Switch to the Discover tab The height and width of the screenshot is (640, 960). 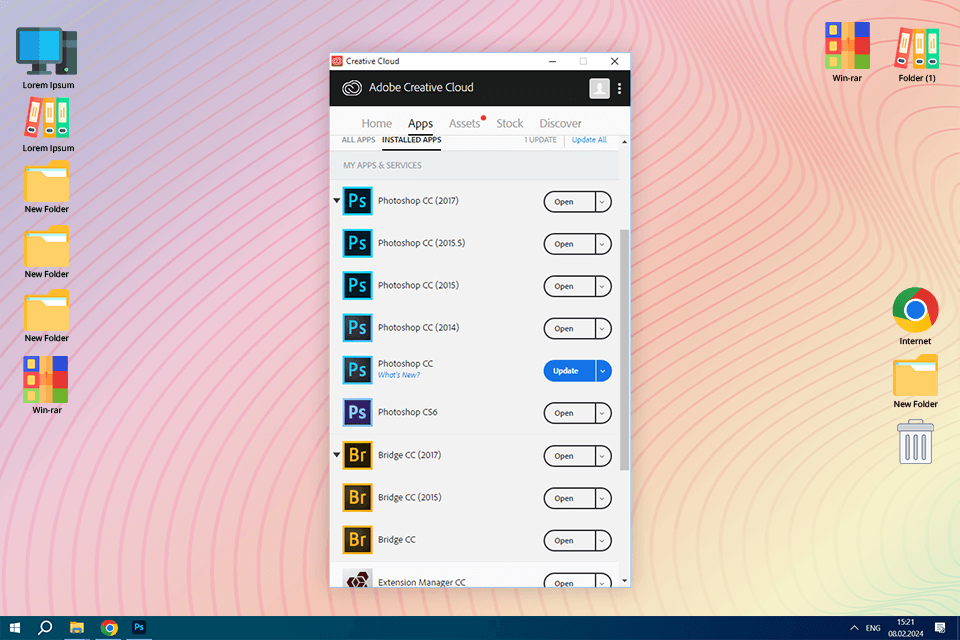(x=560, y=123)
